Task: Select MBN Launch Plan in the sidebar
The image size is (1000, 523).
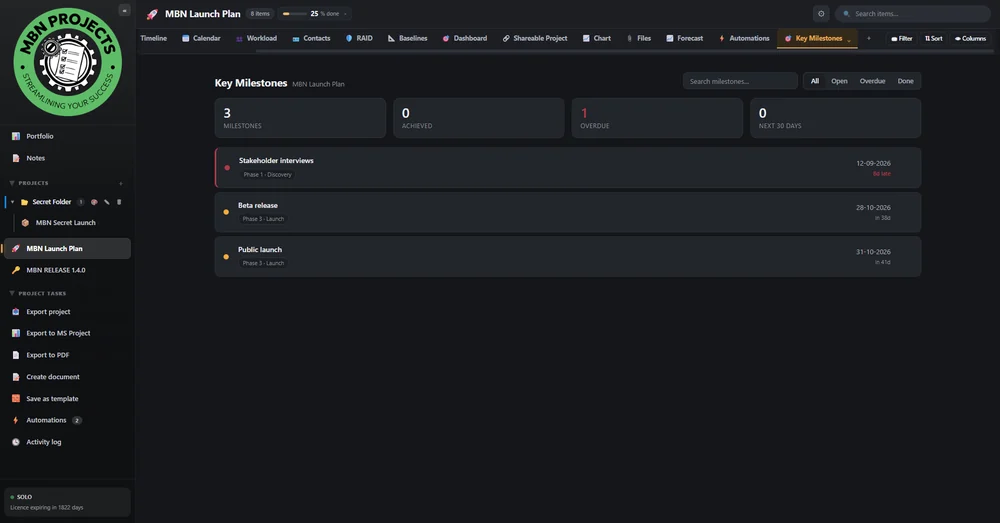Action: point(67,248)
